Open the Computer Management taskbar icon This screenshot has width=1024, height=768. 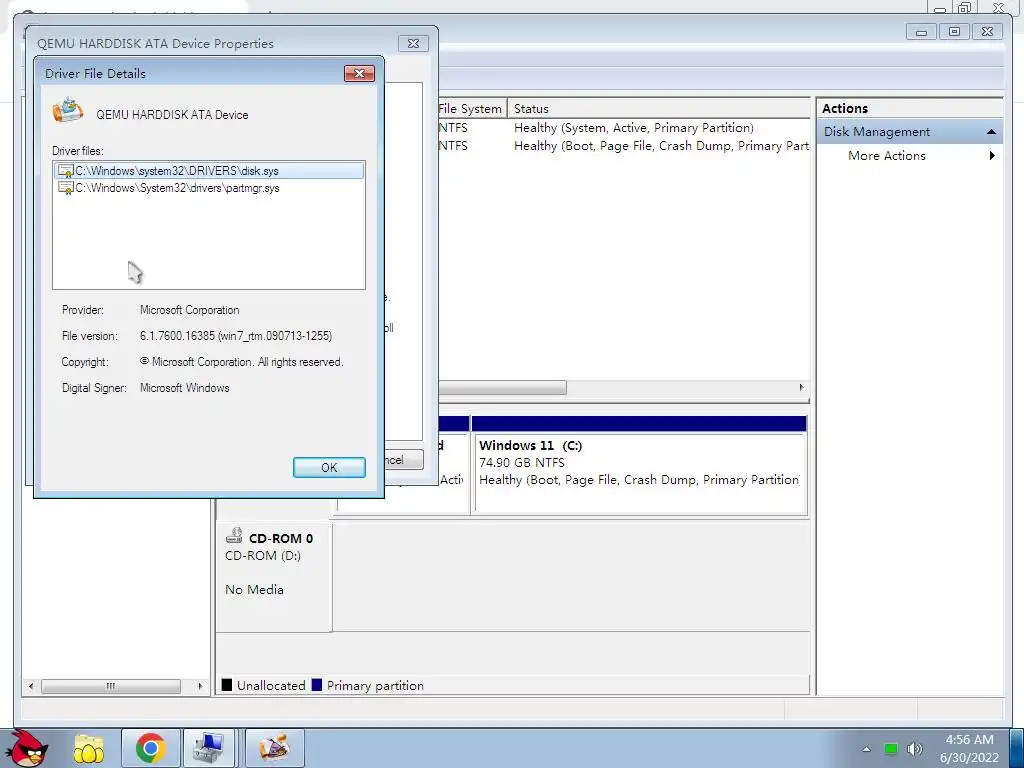click(x=208, y=748)
